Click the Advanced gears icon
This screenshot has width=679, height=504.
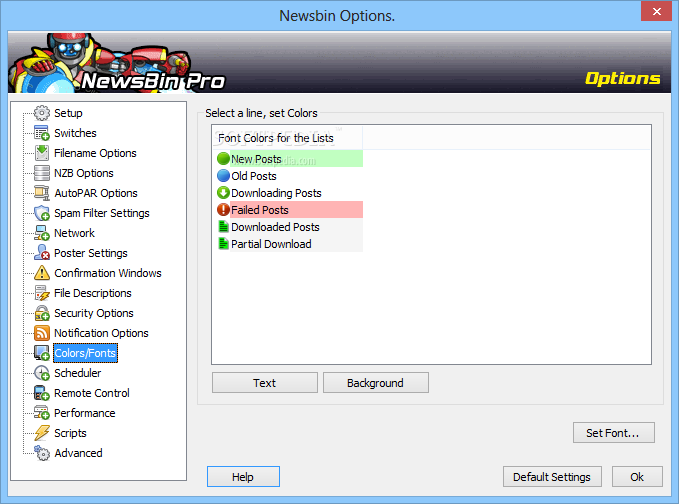[x=42, y=453]
